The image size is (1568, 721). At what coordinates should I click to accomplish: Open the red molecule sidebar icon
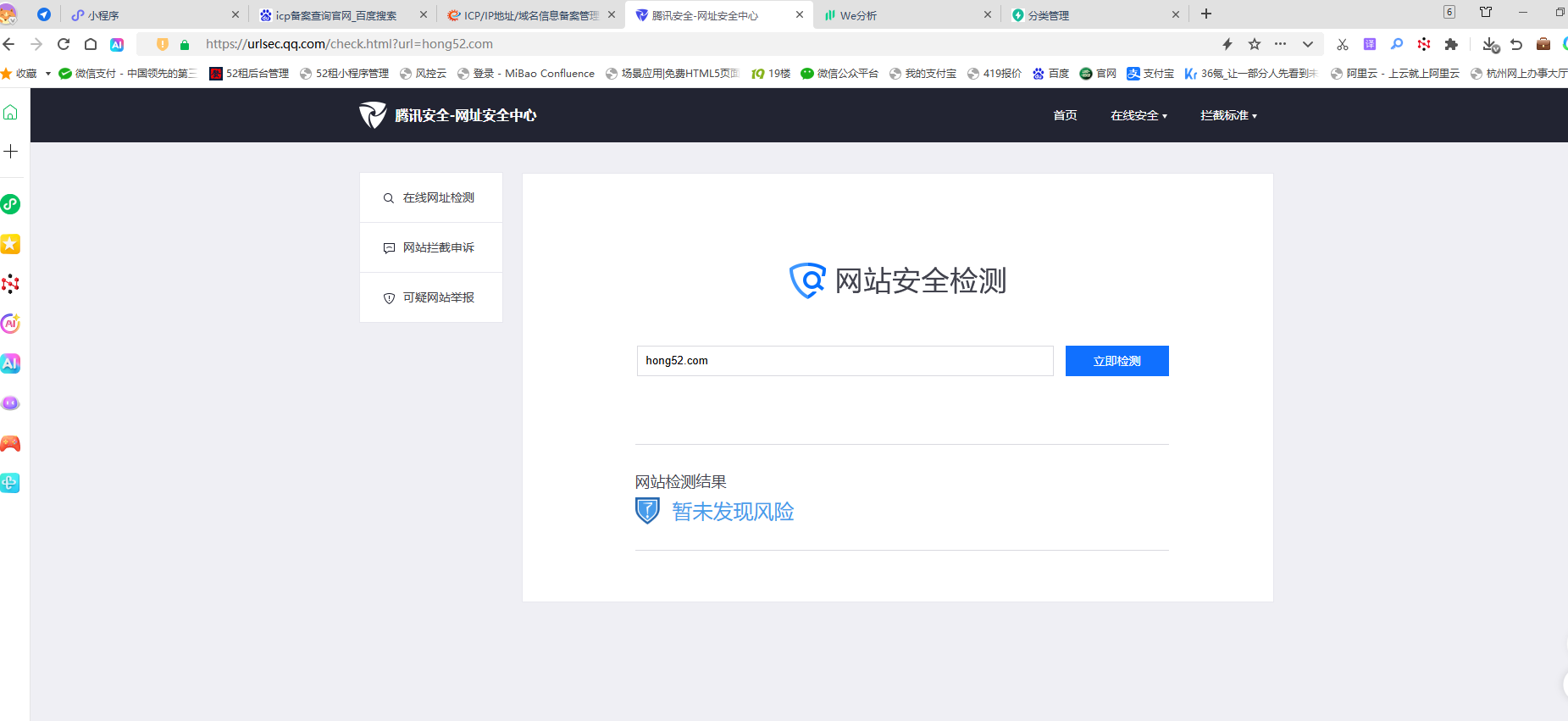[10, 284]
